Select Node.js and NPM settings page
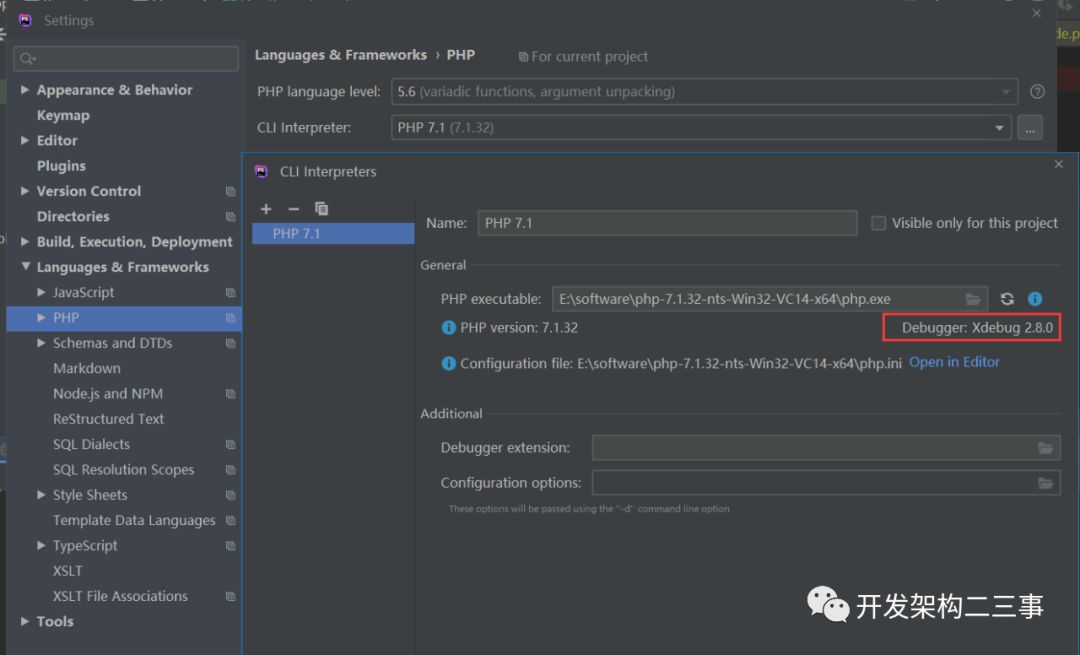Viewport: 1080px width, 655px height. tap(108, 394)
